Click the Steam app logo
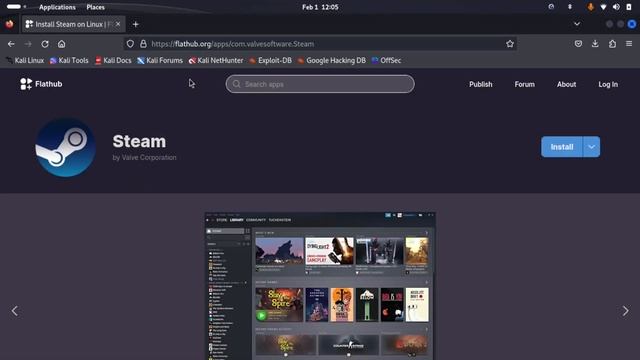Screen dimensions: 640x360 tap(65, 147)
